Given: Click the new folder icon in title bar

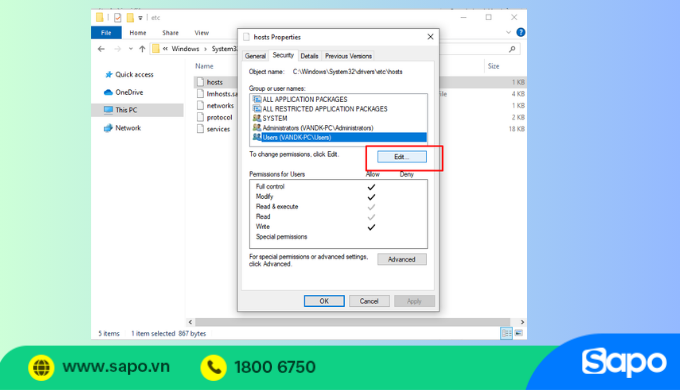Looking at the screenshot, I should tap(130, 17).
